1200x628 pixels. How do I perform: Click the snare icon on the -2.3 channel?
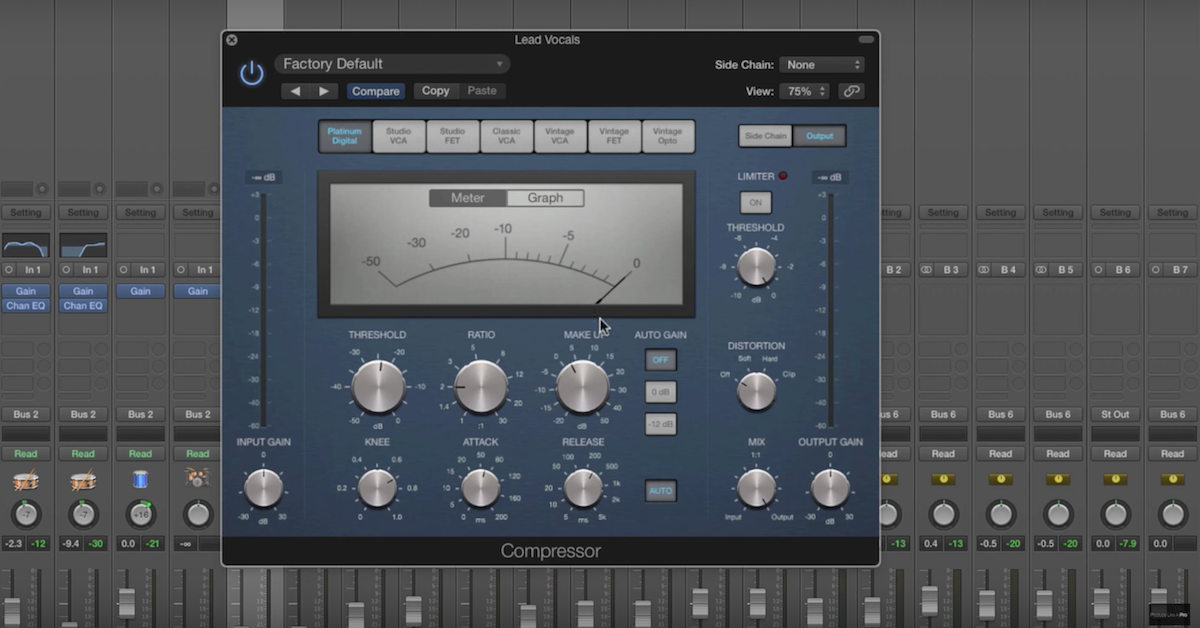[x=26, y=481]
